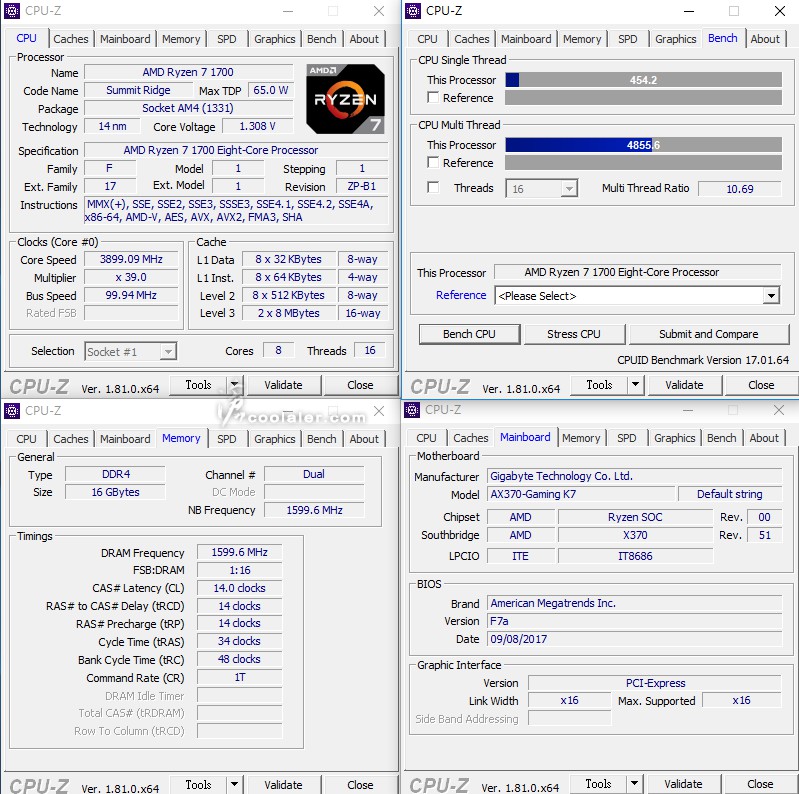
Task: Click Validate in the CPU window
Action: [x=283, y=385]
